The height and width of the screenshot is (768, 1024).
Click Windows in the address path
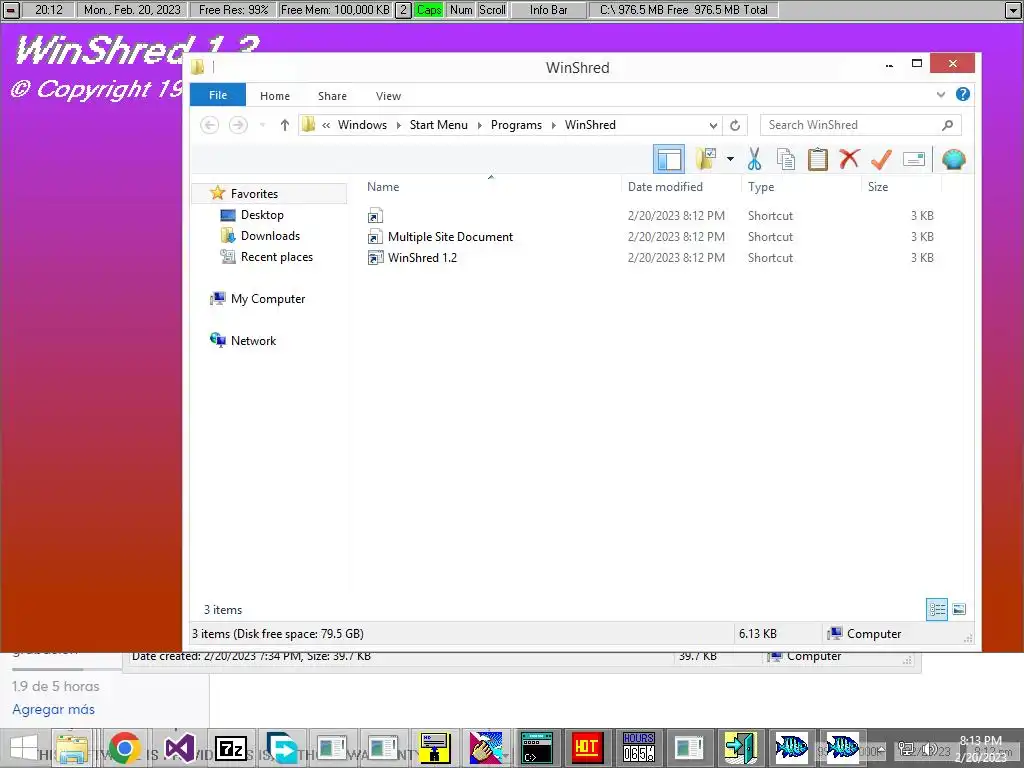[x=362, y=125]
